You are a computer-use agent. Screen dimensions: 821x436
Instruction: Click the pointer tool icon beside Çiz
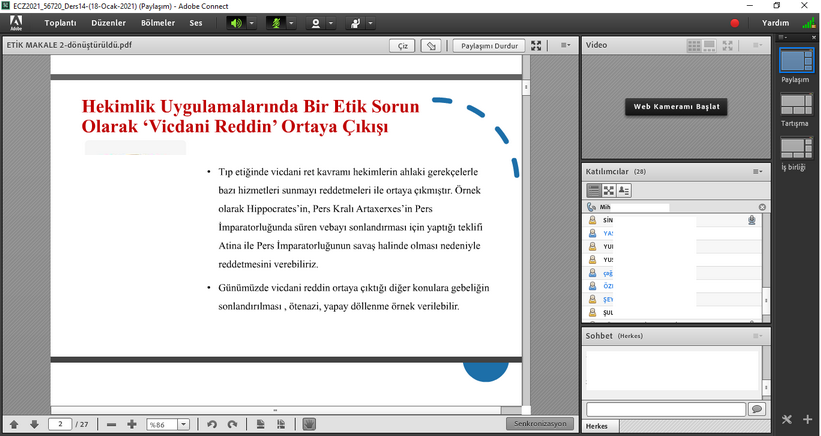tap(431, 45)
